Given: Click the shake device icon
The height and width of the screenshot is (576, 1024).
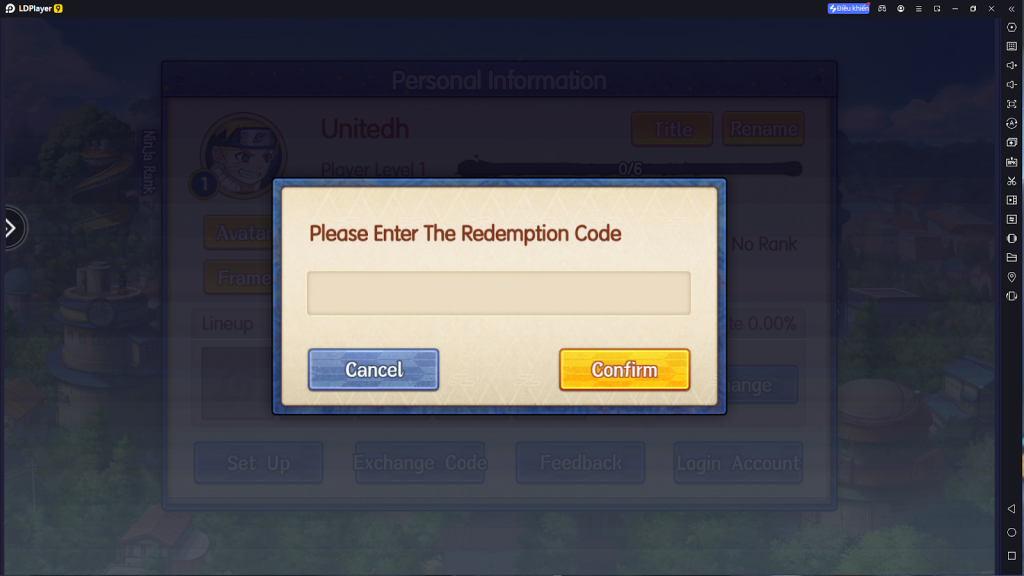Looking at the screenshot, I should tap(1012, 296).
